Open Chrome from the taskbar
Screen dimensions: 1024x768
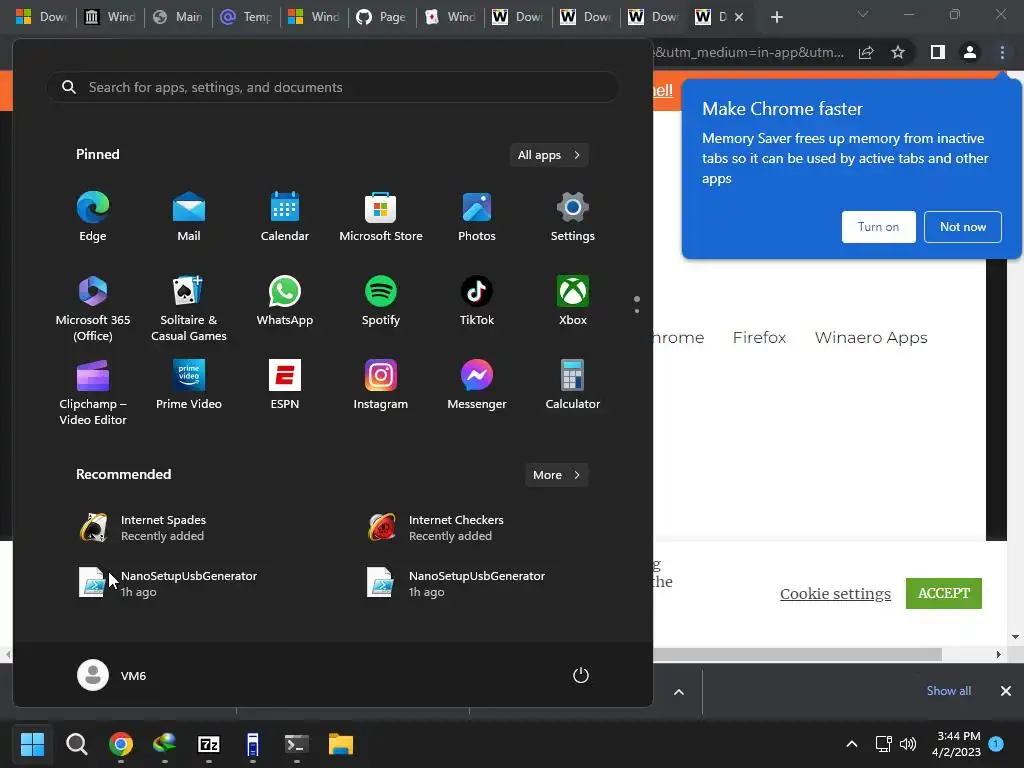[121, 744]
